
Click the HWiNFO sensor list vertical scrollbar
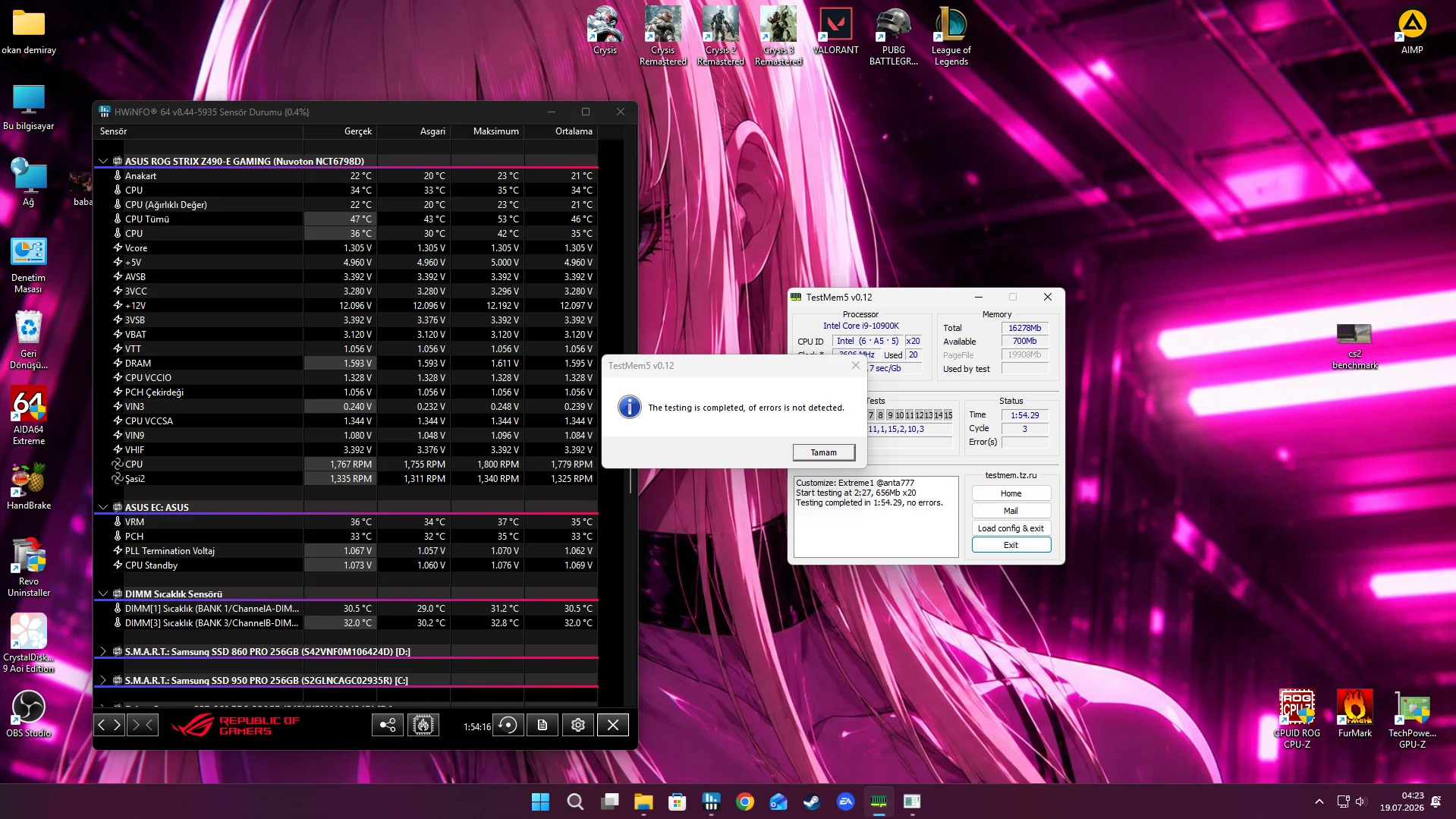click(630, 481)
